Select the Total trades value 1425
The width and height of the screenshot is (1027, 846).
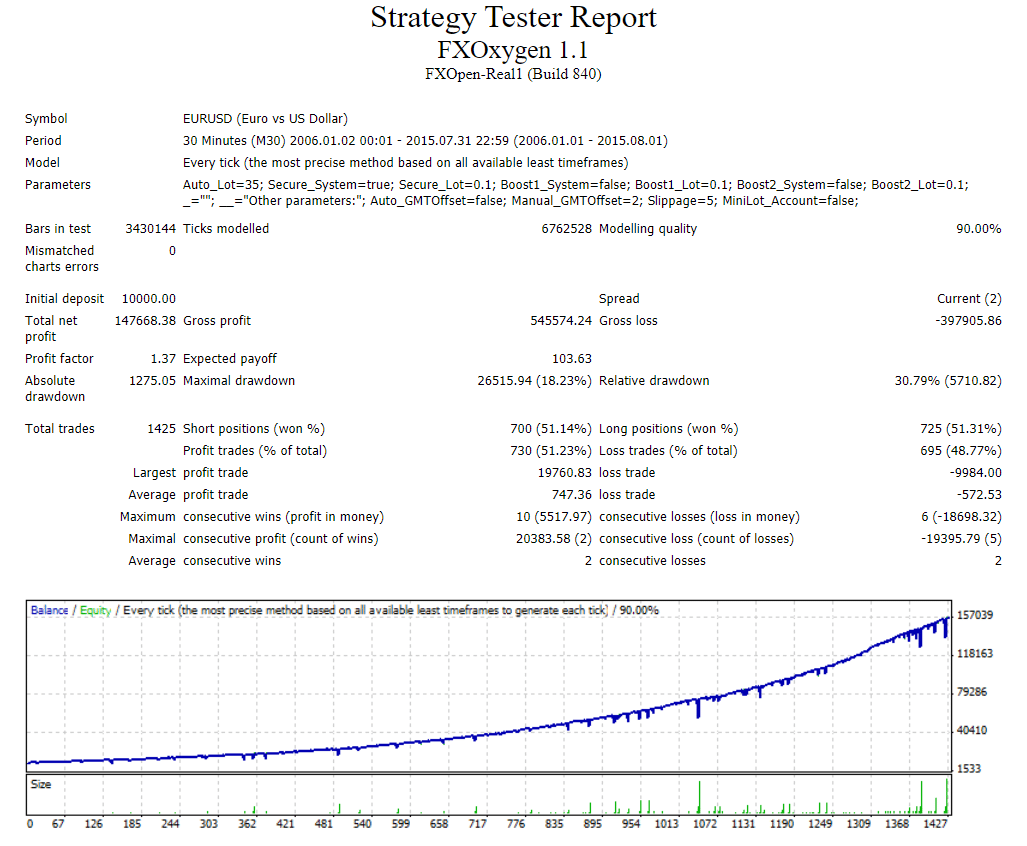(x=161, y=429)
